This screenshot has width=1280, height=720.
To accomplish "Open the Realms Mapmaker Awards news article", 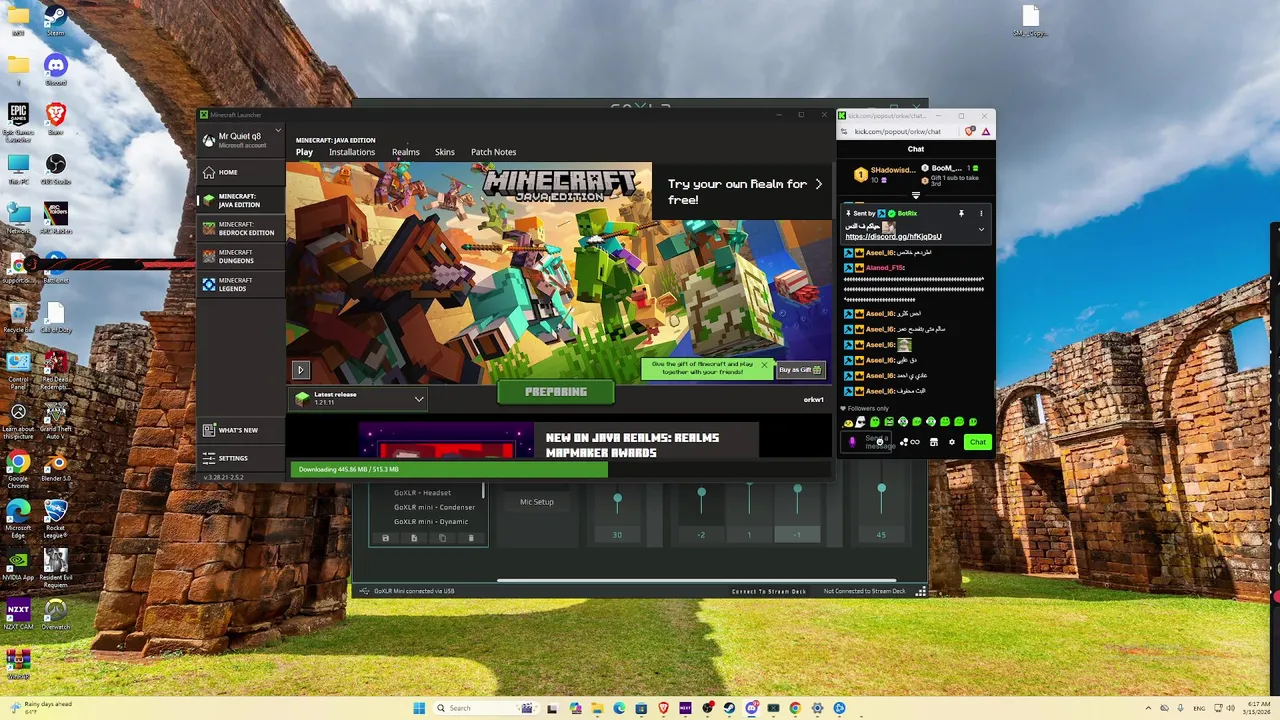I will click(632, 445).
